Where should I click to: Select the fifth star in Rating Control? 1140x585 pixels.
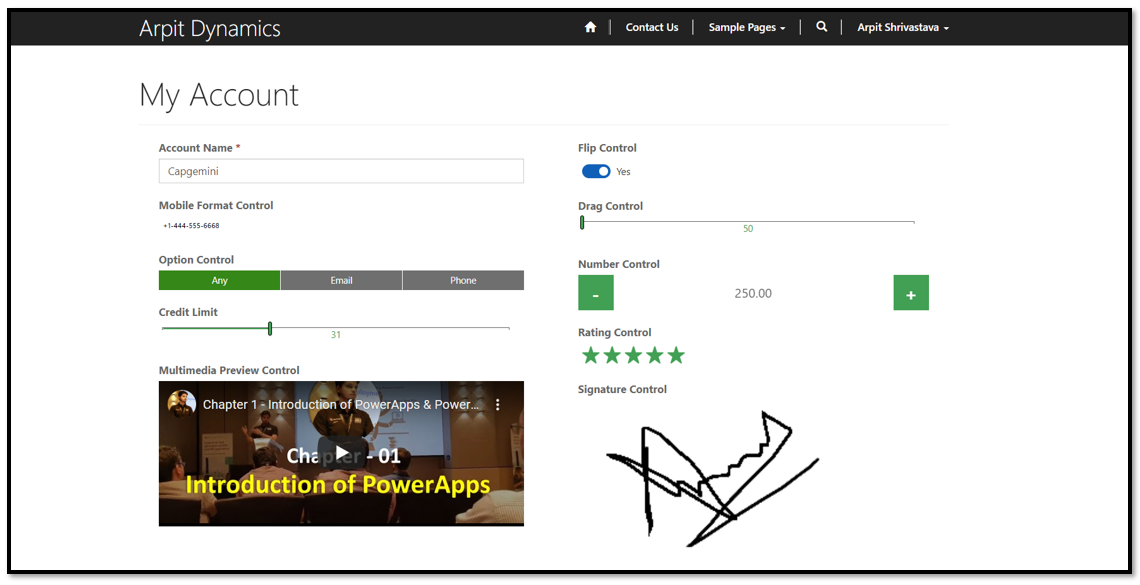(676, 355)
